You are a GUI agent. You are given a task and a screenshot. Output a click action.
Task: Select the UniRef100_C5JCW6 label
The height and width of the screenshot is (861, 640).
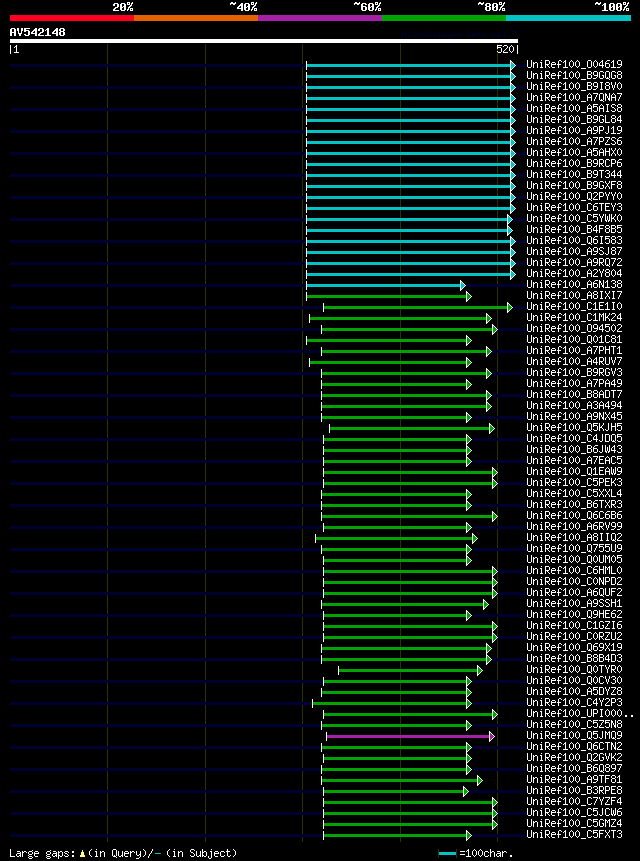pos(574,812)
